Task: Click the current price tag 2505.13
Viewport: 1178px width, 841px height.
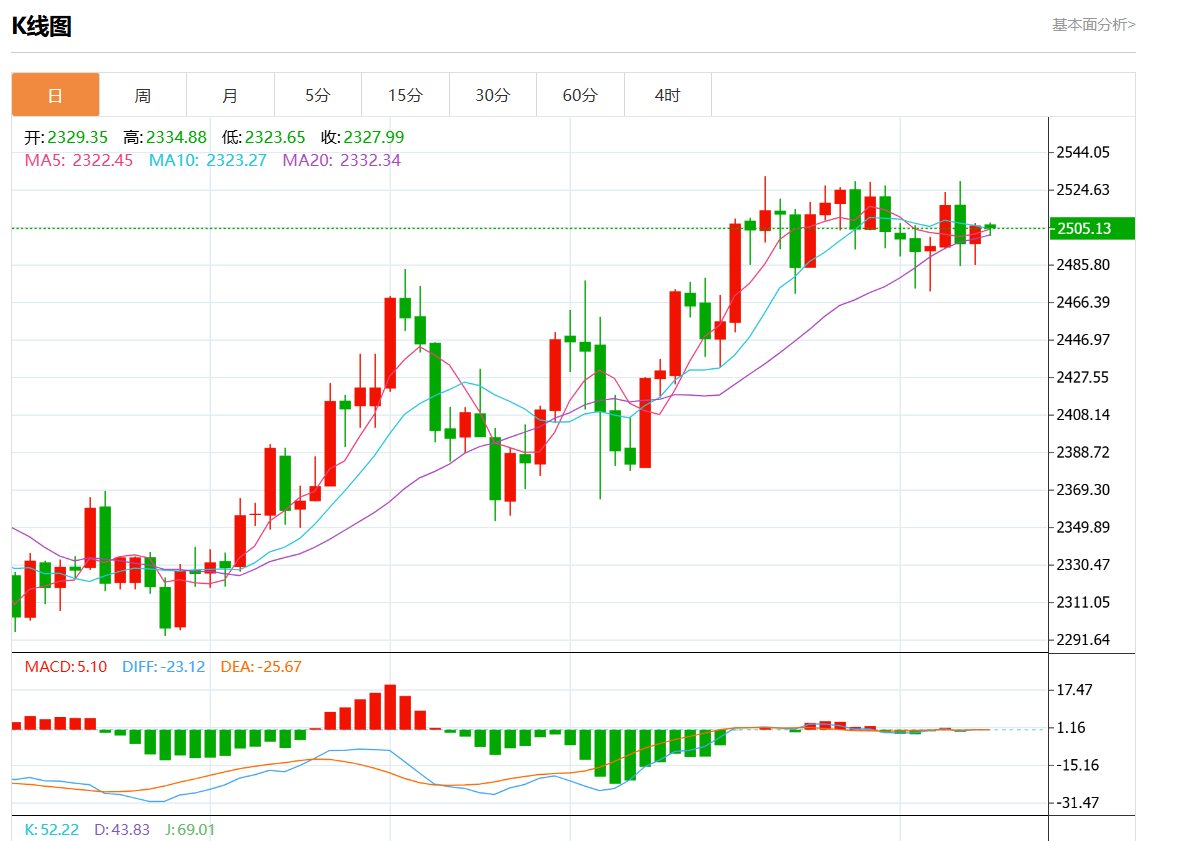Action: pos(1092,228)
